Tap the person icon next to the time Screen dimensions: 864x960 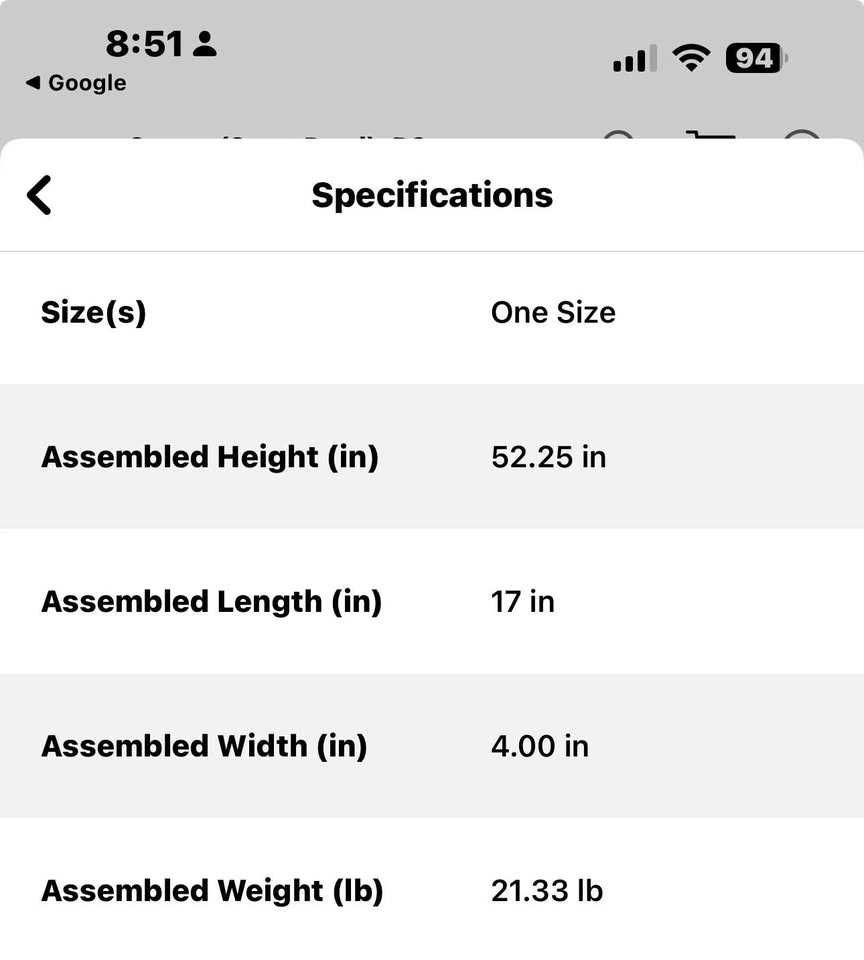(205, 43)
